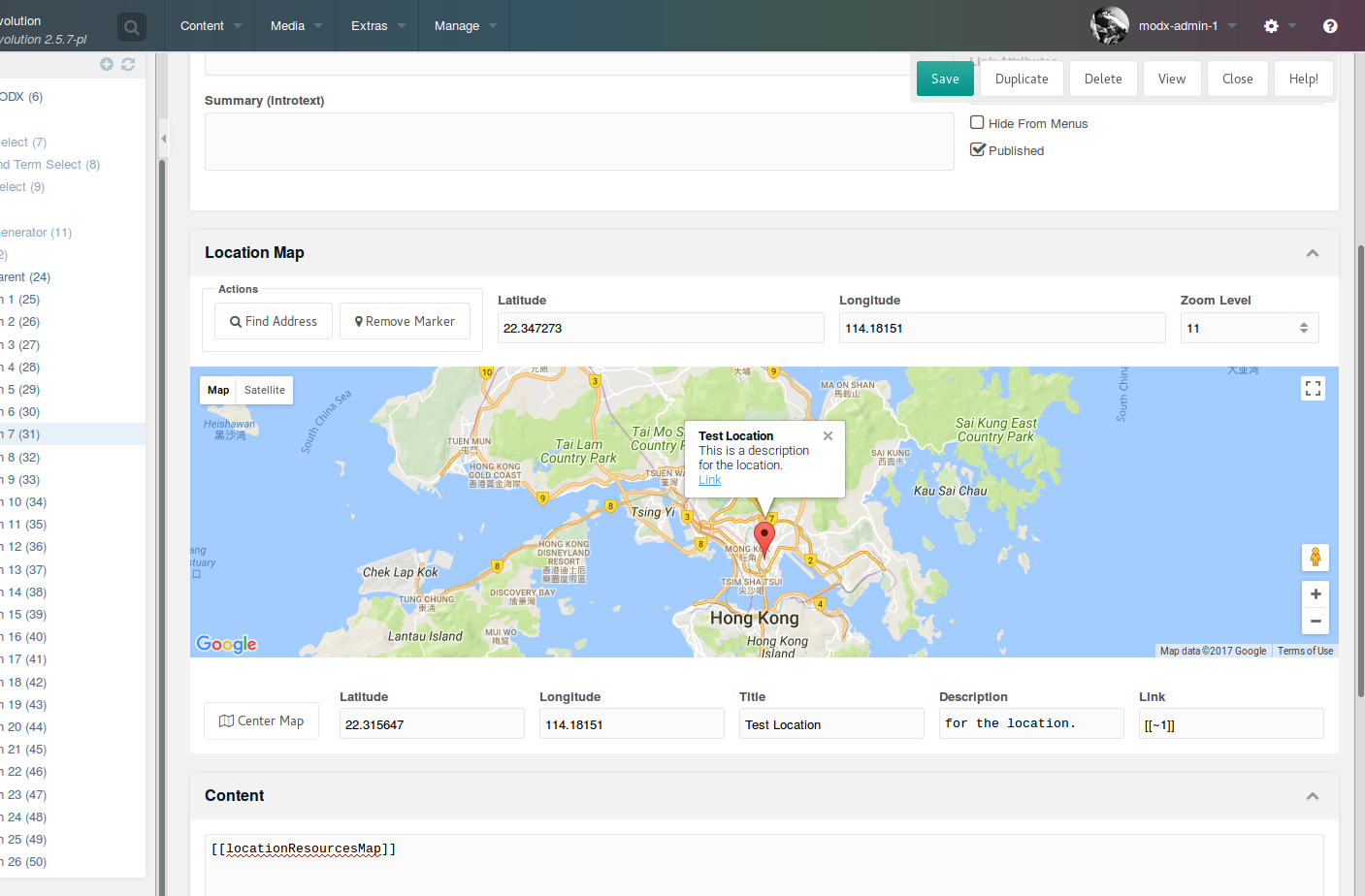
Task: Toggle Hide From Menus checkbox
Action: coord(977,122)
